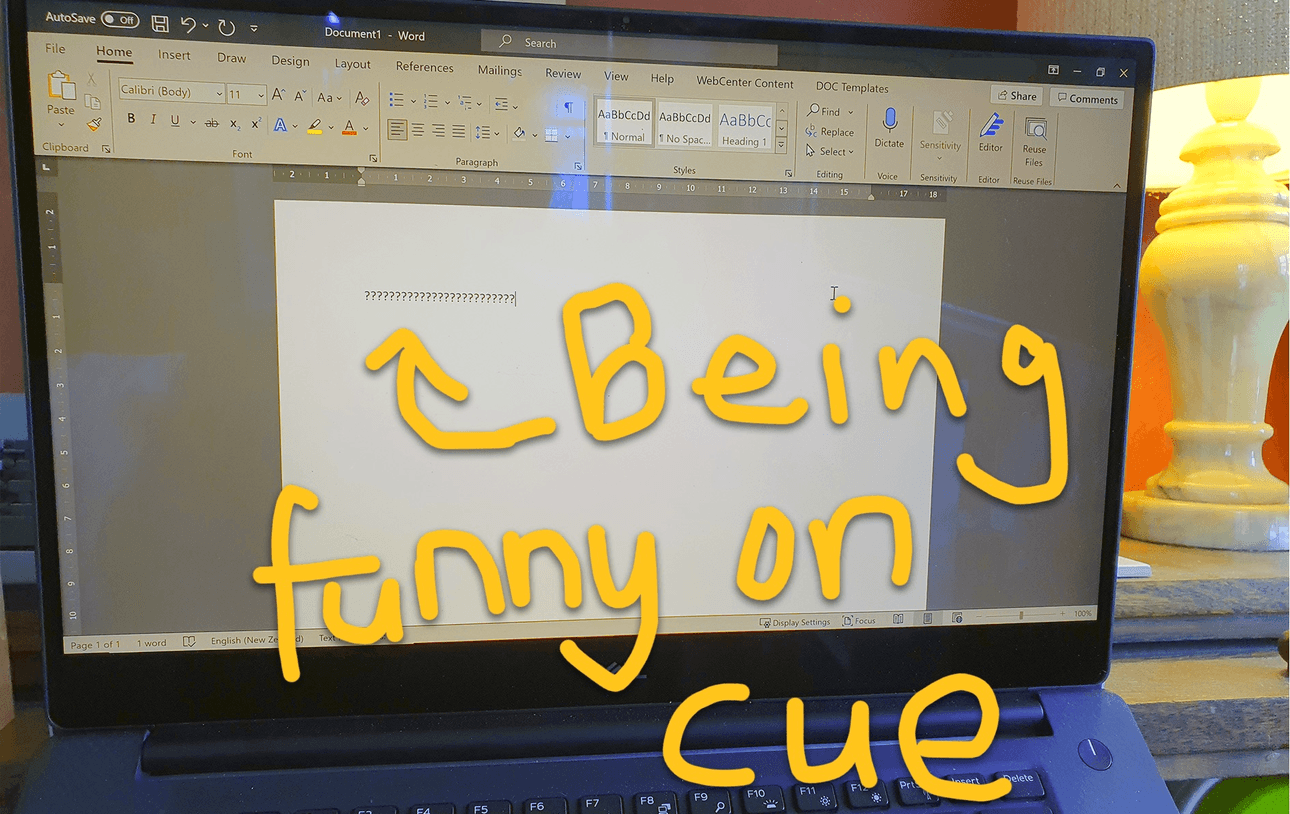The height and width of the screenshot is (814, 1290).
Task: Open the Layout ribbon tab
Action: click(352, 64)
